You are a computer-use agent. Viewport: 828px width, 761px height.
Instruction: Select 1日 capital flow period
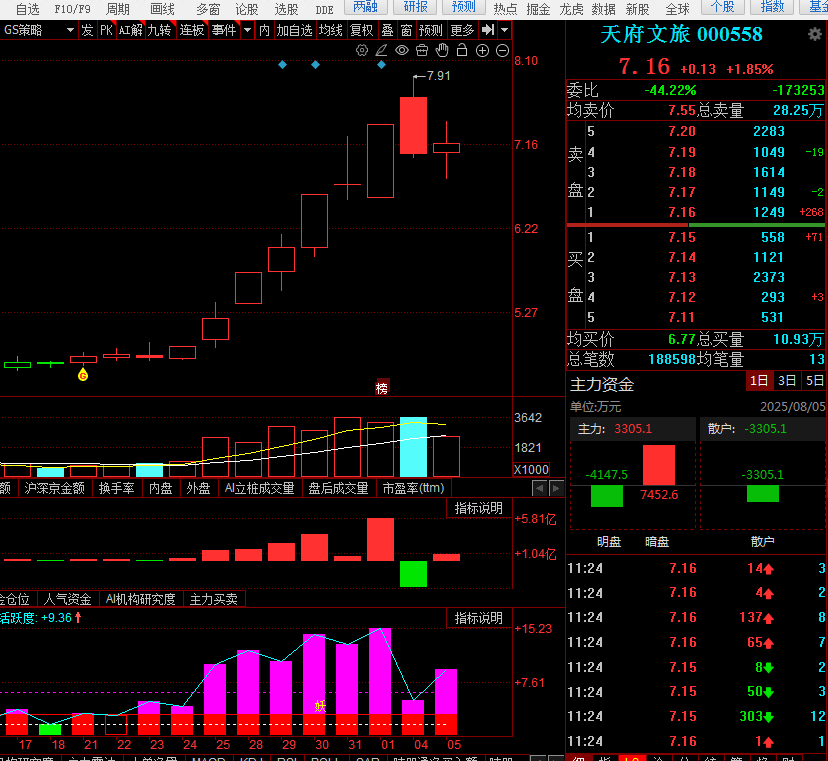pos(759,380)
